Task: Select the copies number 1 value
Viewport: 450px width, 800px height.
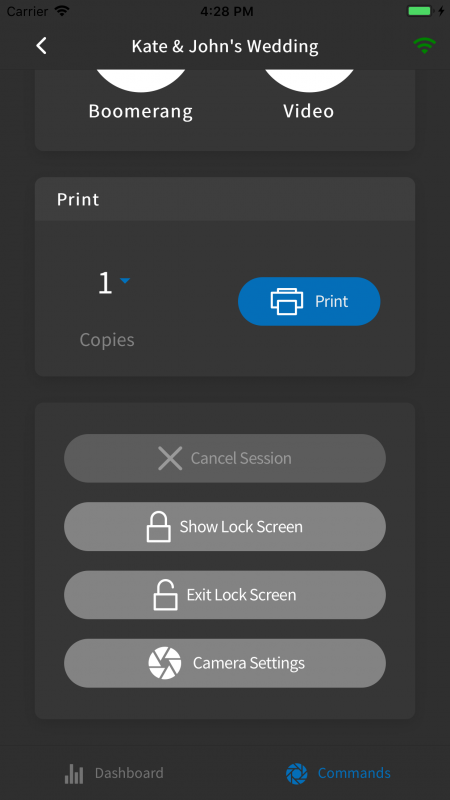Action: coord(105,283)
